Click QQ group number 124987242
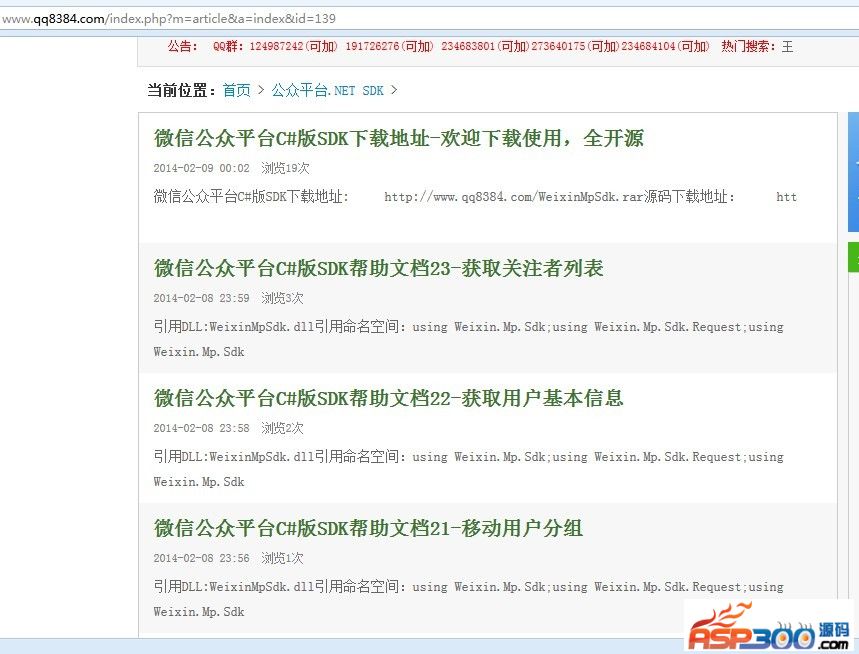The height and width of the screenshot is (654, 859). coord(276,47)
